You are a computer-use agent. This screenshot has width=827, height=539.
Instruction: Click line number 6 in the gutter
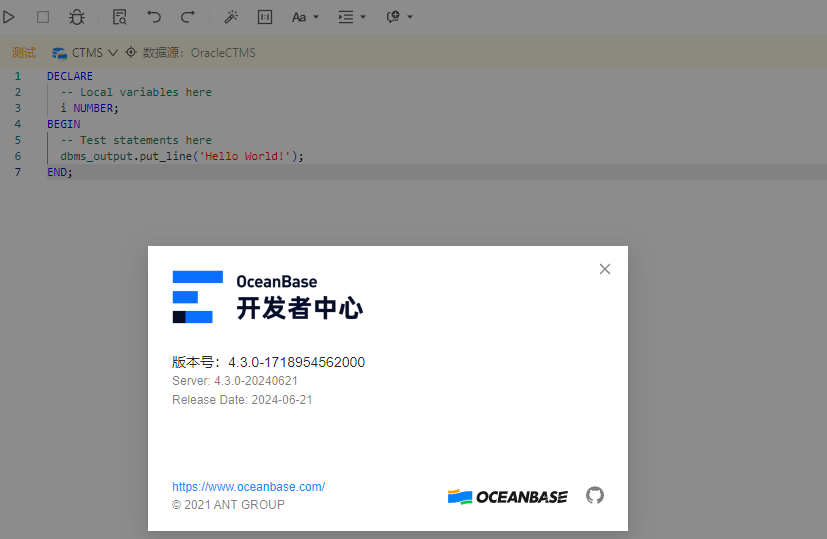point(18,156)
